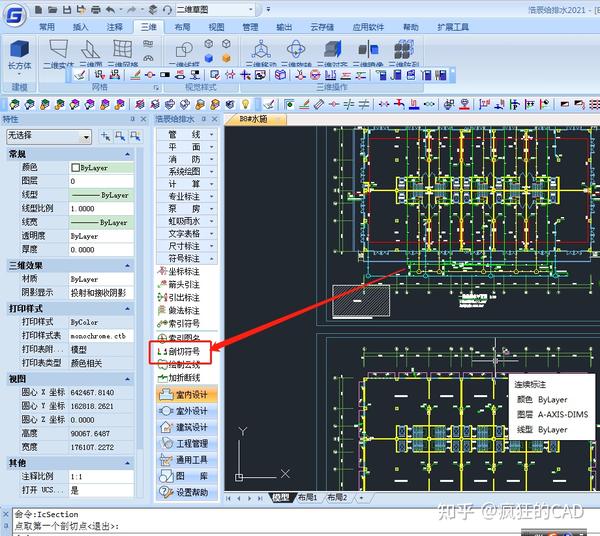Collapse the 视图 properties section

127,379
